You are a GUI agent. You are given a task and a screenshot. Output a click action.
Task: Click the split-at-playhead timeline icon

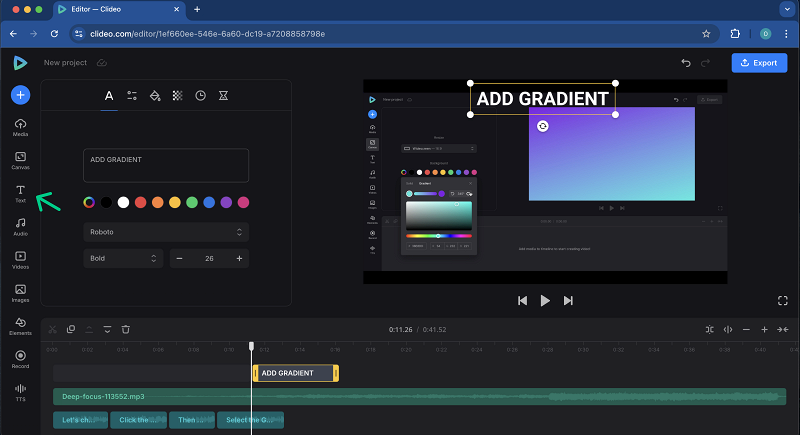728,329
